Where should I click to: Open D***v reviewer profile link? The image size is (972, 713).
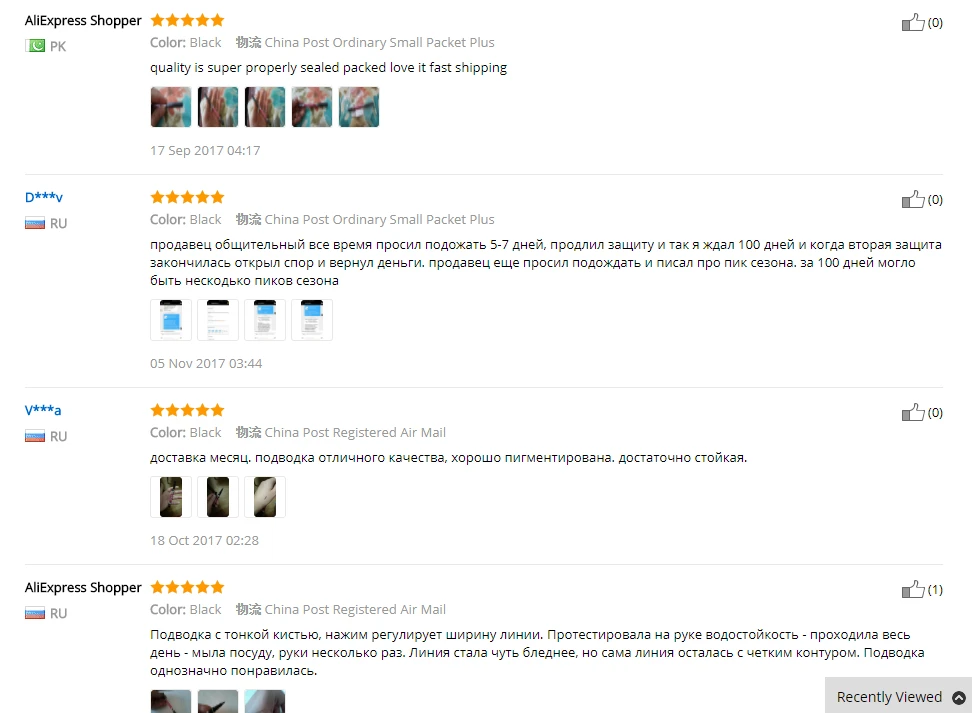pyautogui.click(x=43, y=197)
